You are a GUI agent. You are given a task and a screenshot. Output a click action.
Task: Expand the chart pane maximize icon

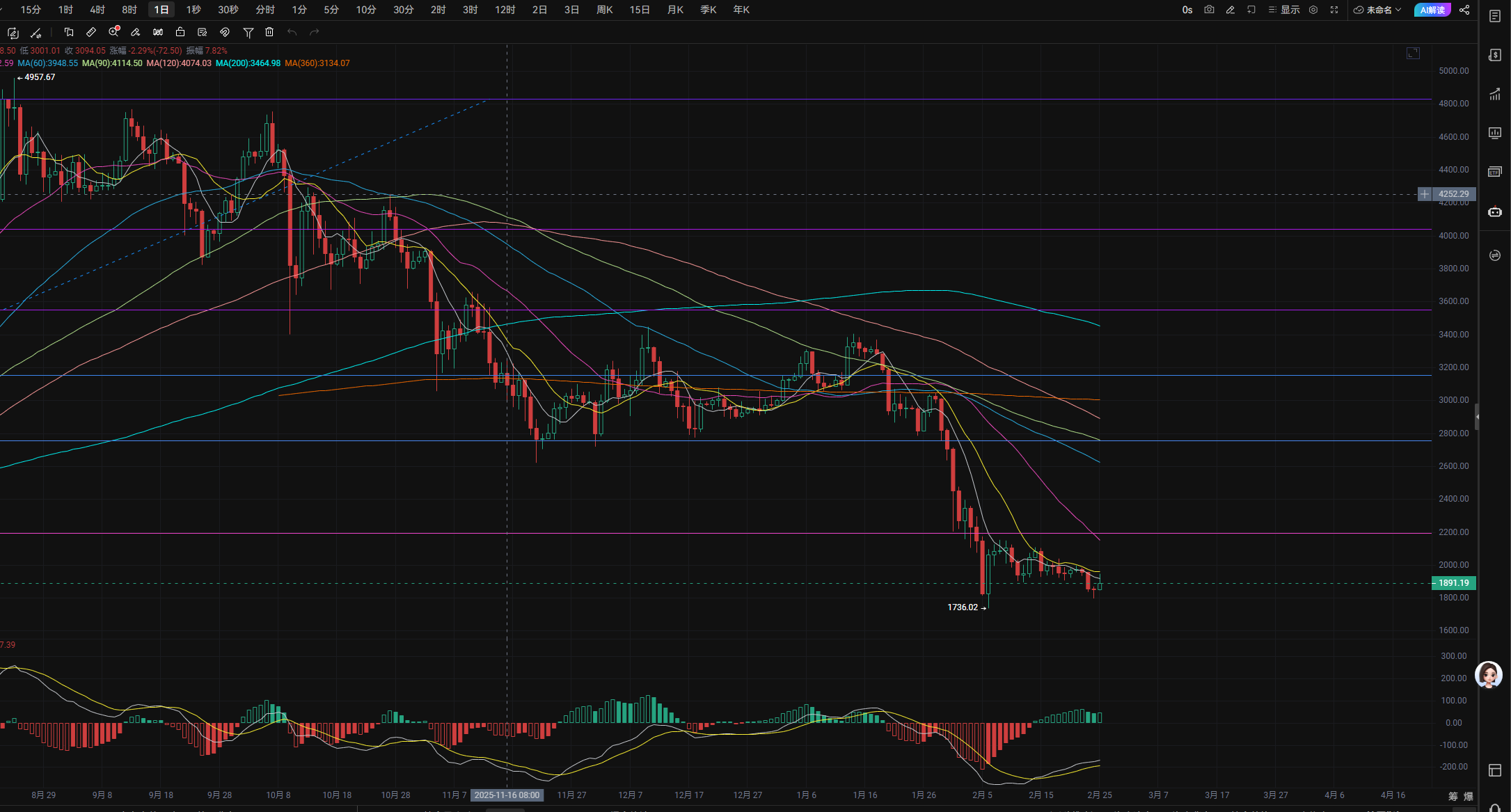click(1413, 54)
